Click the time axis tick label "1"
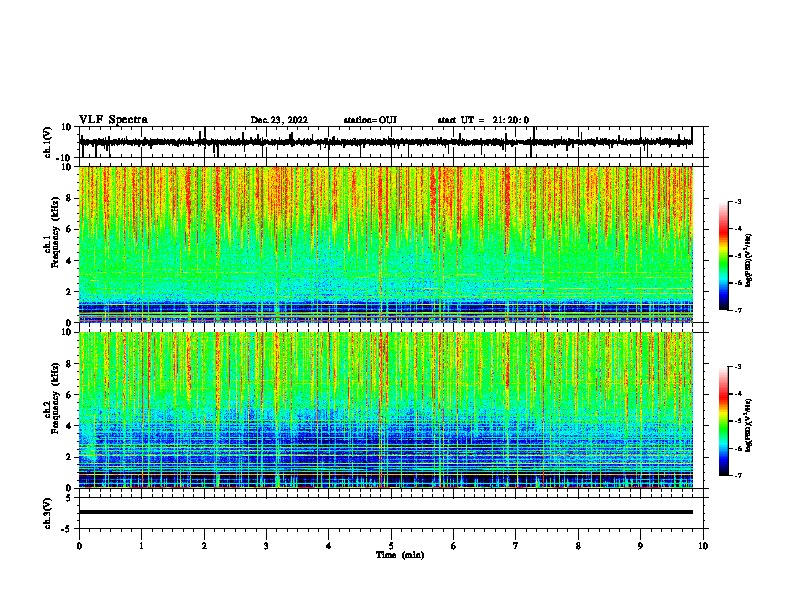This screenshot has height=612, width=792. coord(141,546)
